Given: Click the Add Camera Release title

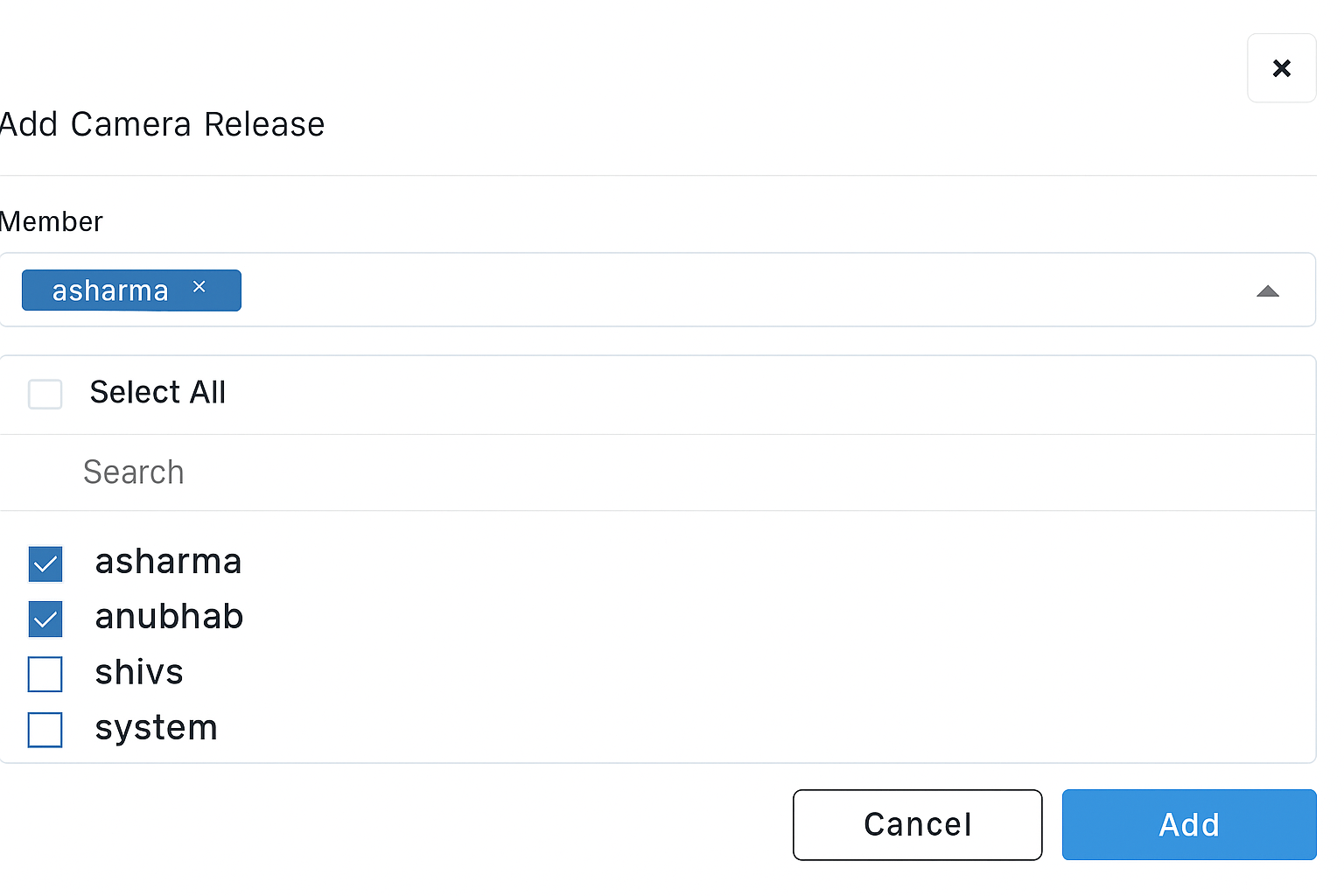Looking at the screenshot, I should click(162, 125).
